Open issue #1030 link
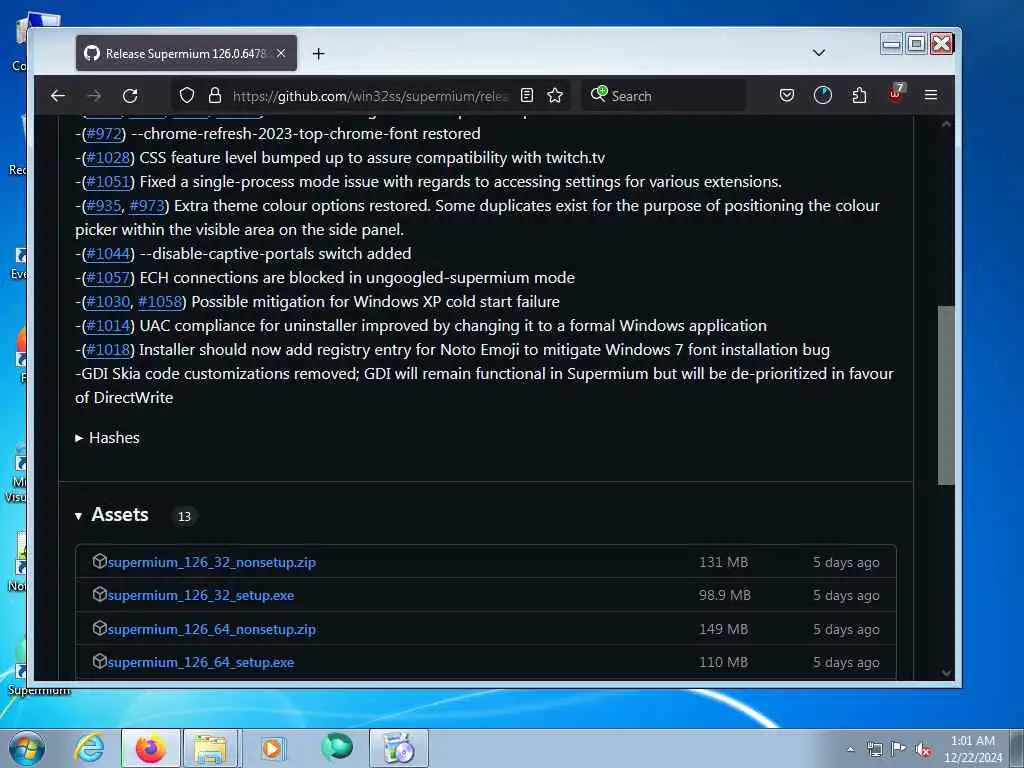Viewport: 1024px width, 768px height. pos(108,302)
